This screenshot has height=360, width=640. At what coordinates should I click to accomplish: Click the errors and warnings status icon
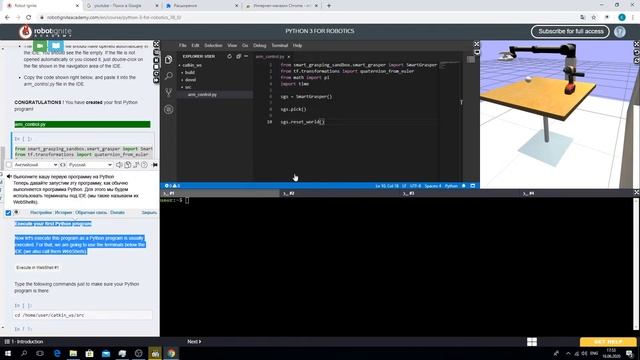[x=172, y=186]
